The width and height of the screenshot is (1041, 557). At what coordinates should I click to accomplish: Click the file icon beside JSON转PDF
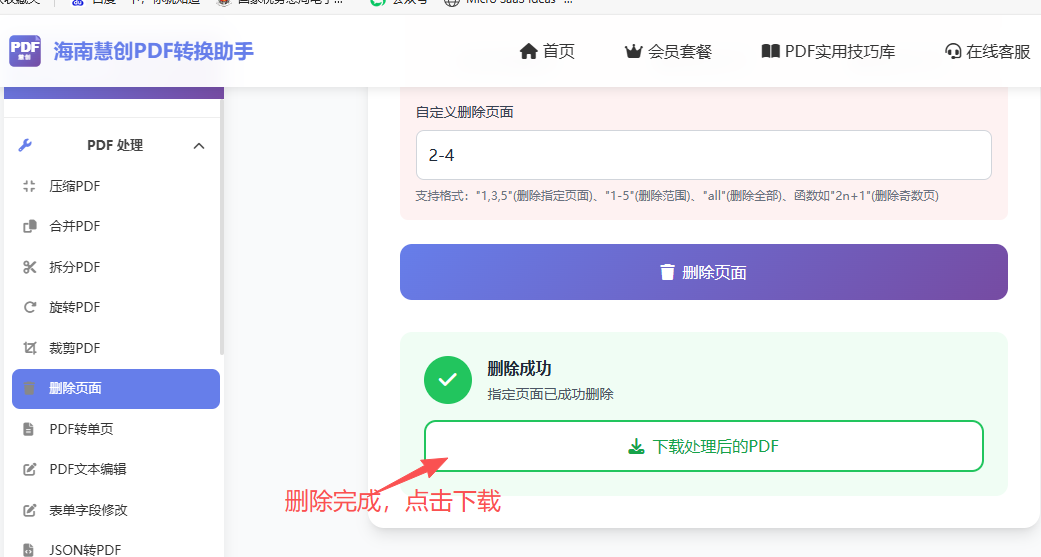coord(29,550)
